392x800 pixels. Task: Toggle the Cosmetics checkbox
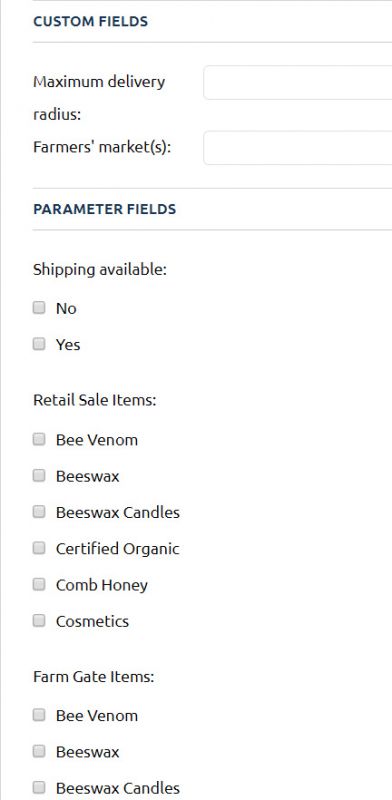click(x=39, y=620)
